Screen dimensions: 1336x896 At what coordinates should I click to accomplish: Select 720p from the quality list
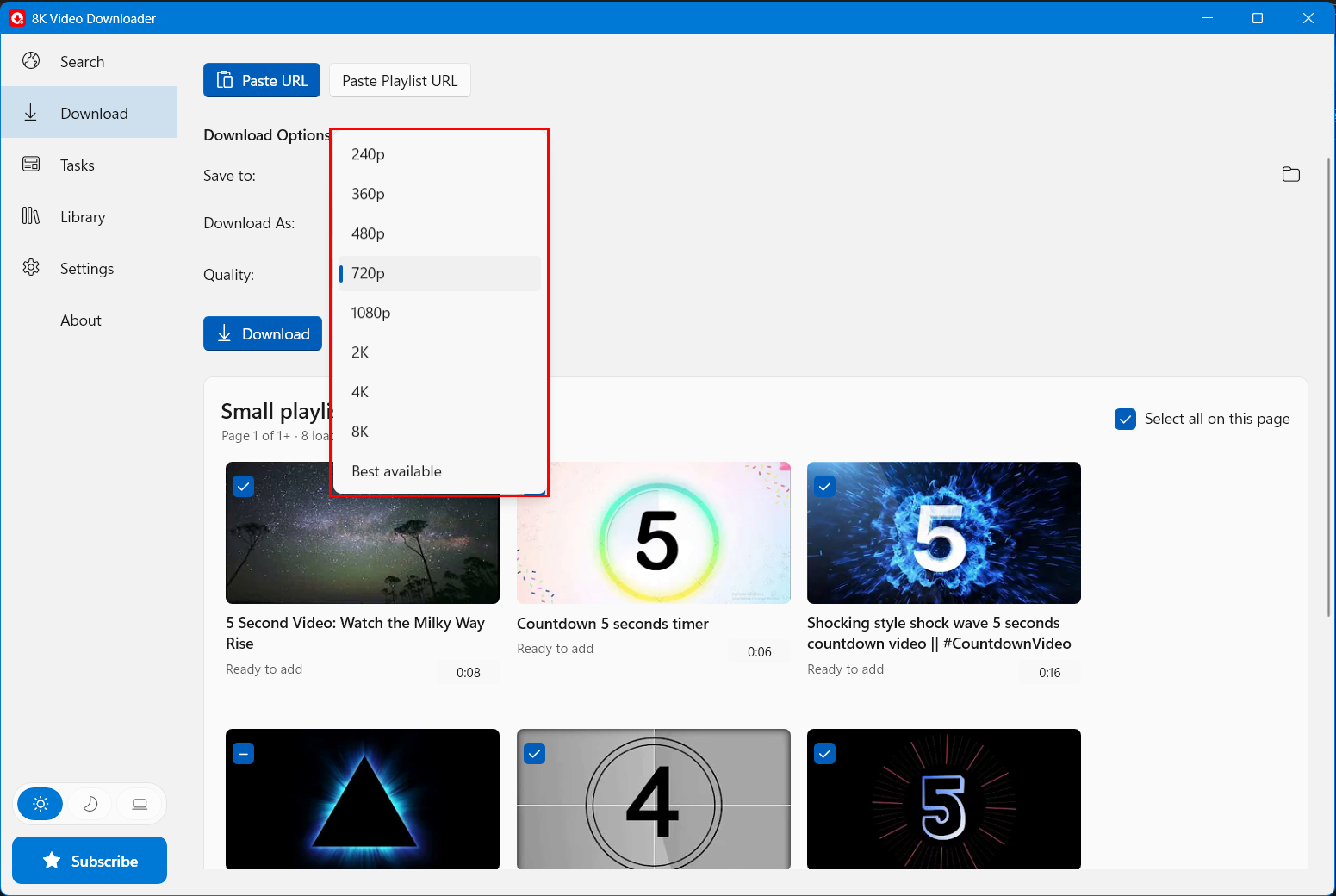click(439, 273)
